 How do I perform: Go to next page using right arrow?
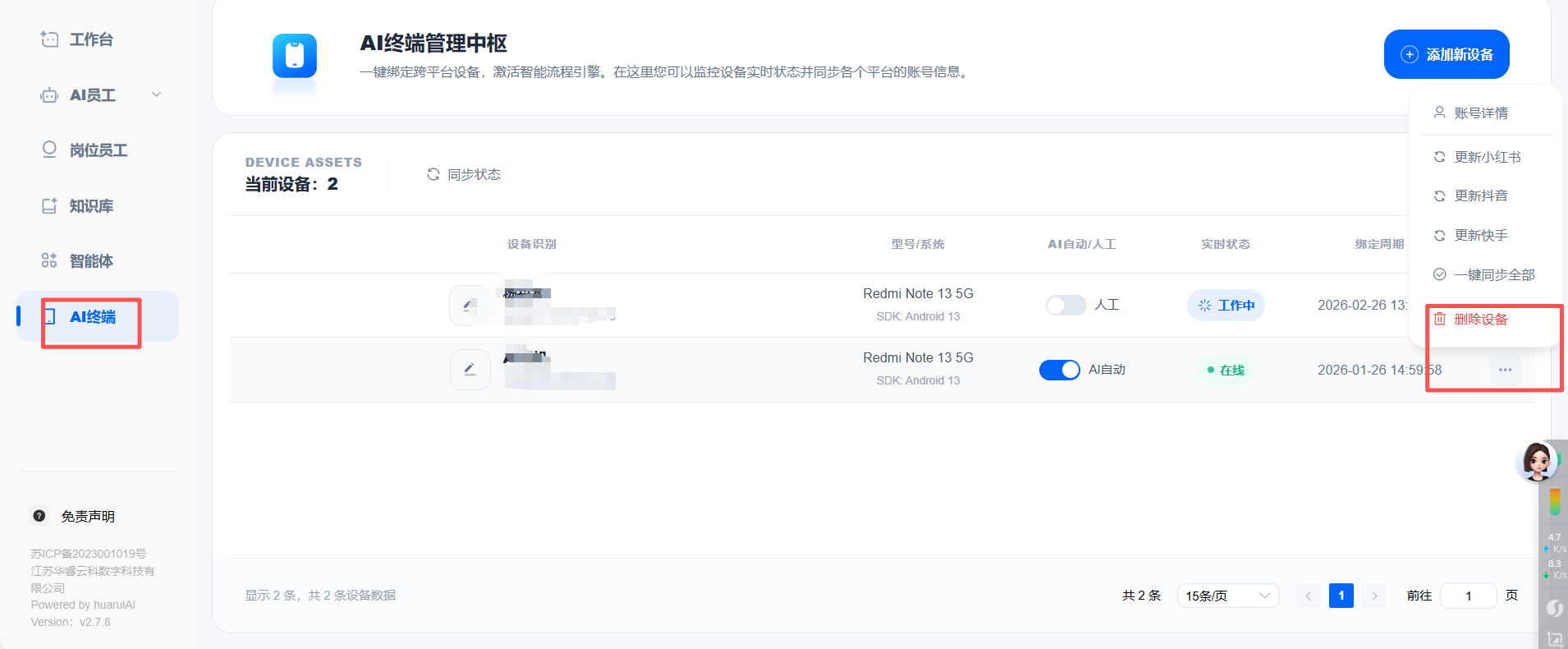coord(1374,596)
